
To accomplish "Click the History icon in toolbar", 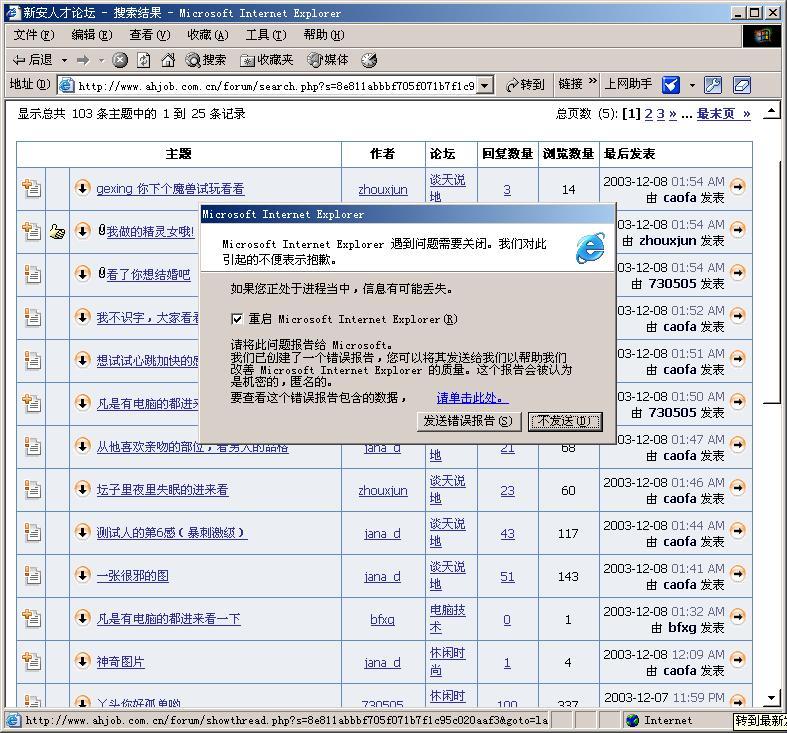I will coord(369,60).
